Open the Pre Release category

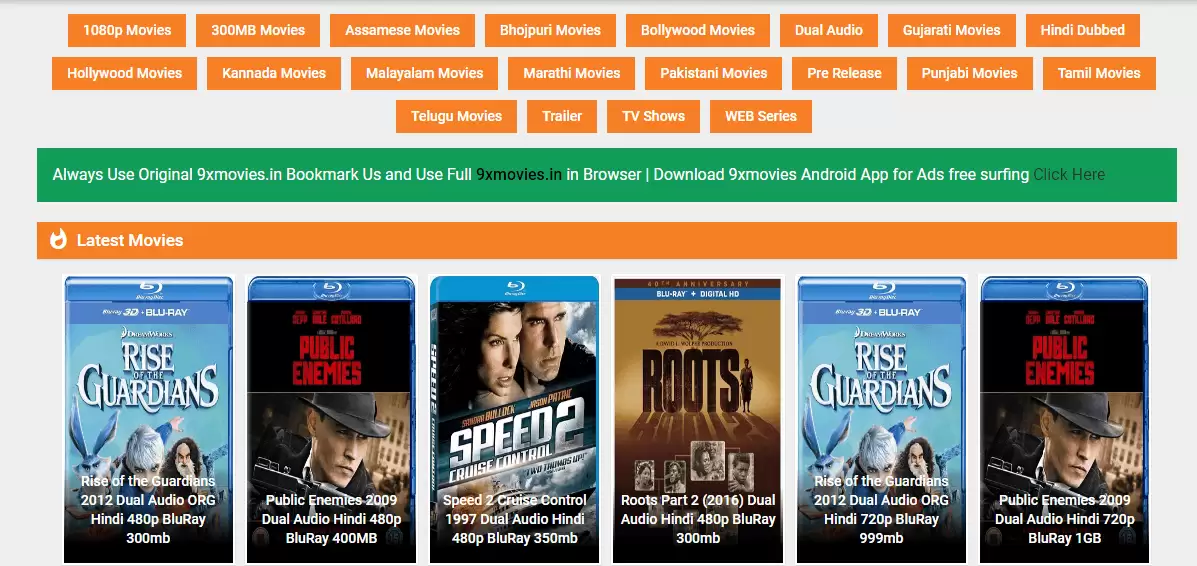844,73
